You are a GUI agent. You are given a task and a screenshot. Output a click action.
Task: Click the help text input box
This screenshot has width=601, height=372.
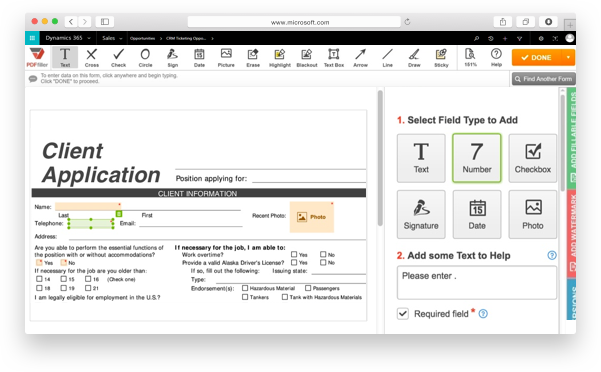point(476,283)
